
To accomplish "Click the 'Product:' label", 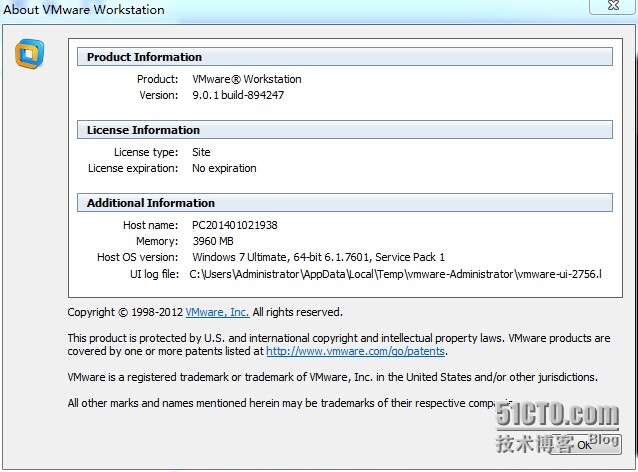I will [x=157, y=79].
